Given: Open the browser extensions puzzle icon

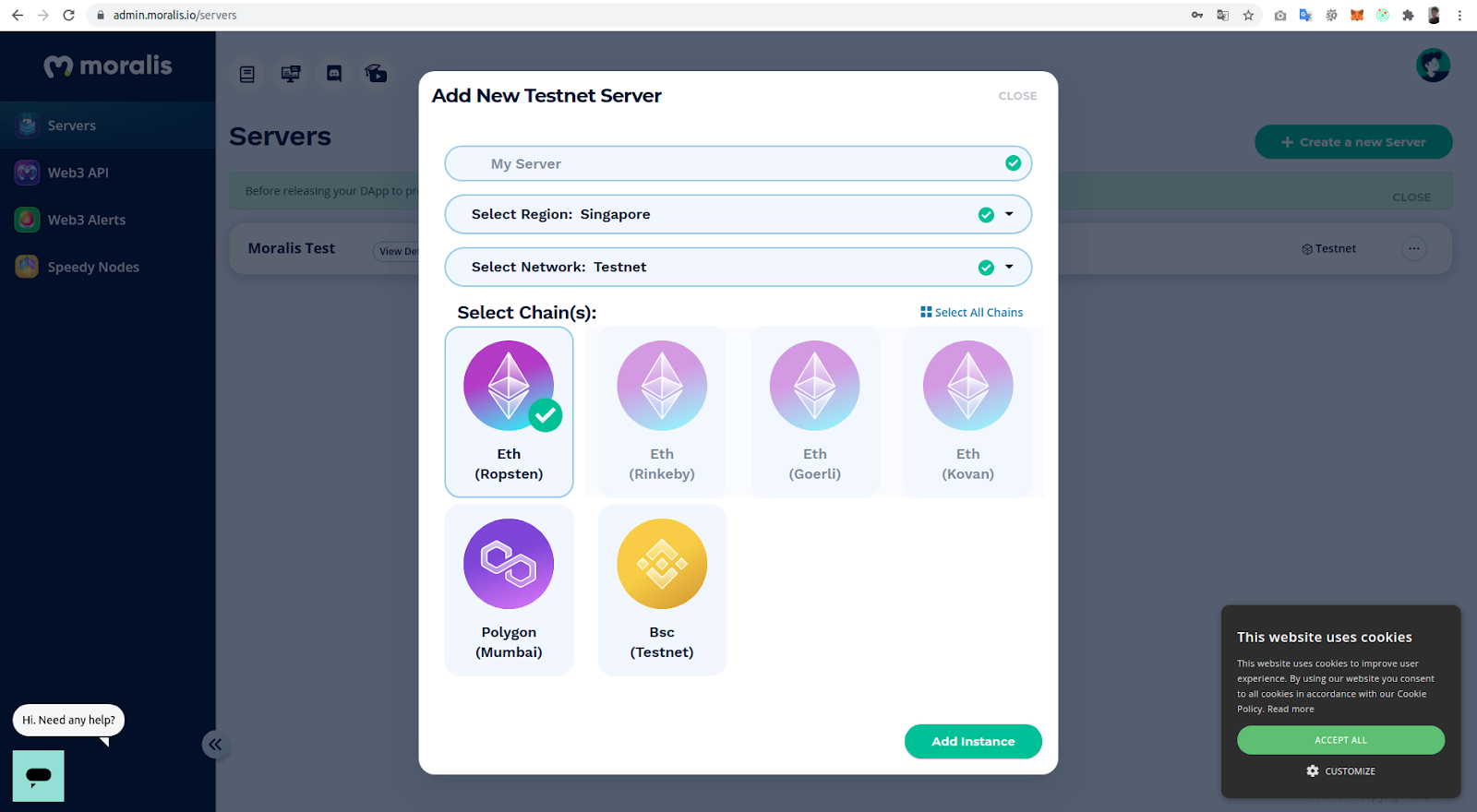Looking at the screenshot, I should pos(1408,15).
